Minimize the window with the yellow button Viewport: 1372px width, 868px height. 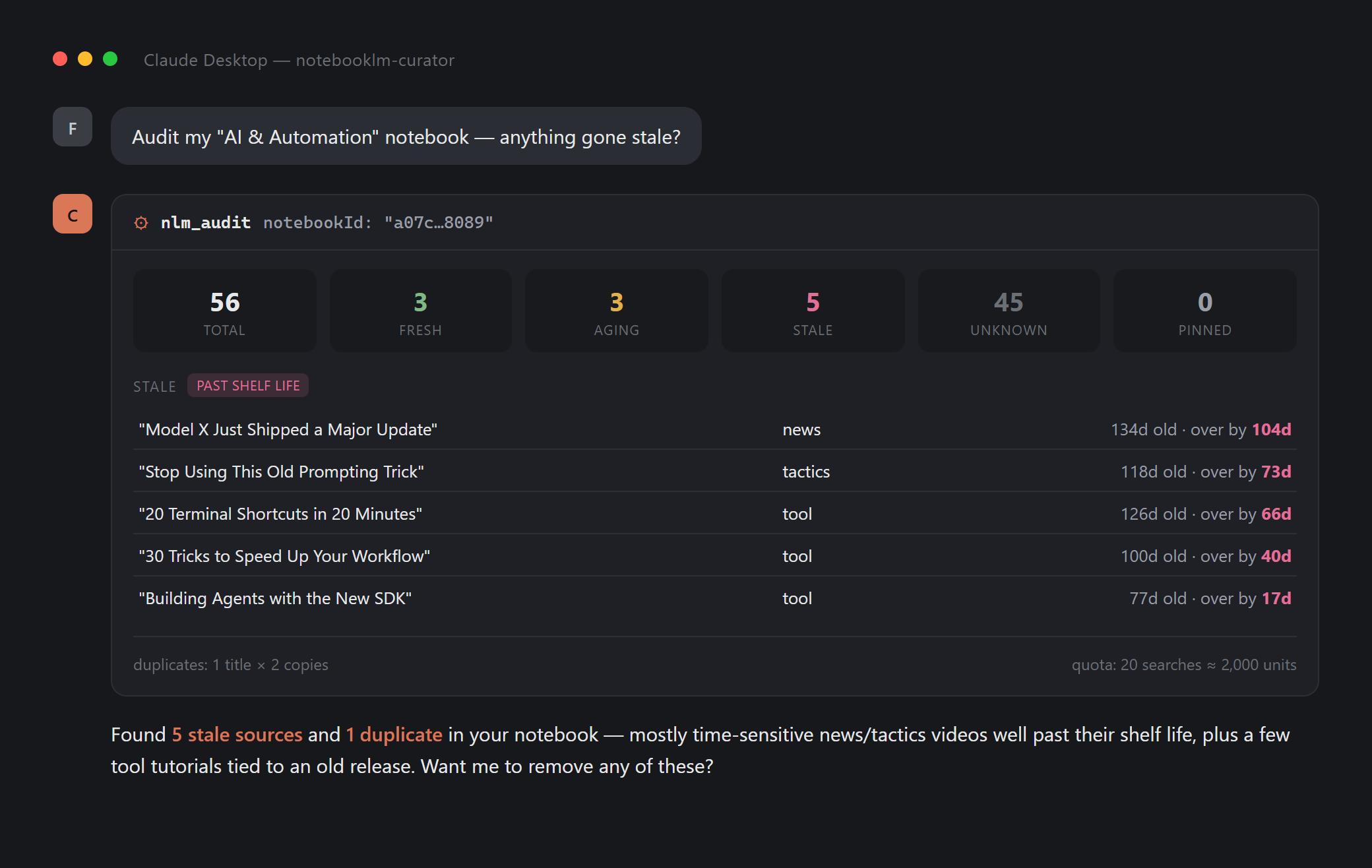click(x=85, y=59)
